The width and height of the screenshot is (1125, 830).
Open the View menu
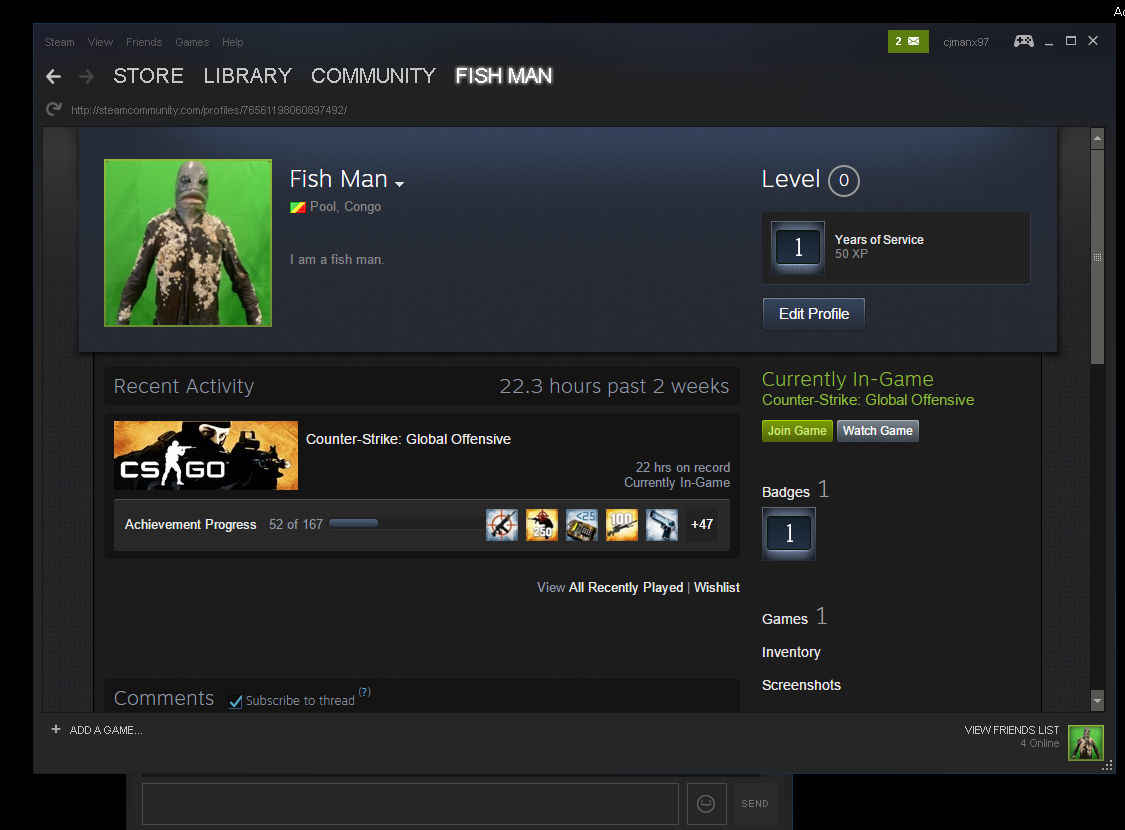(100, 42)
